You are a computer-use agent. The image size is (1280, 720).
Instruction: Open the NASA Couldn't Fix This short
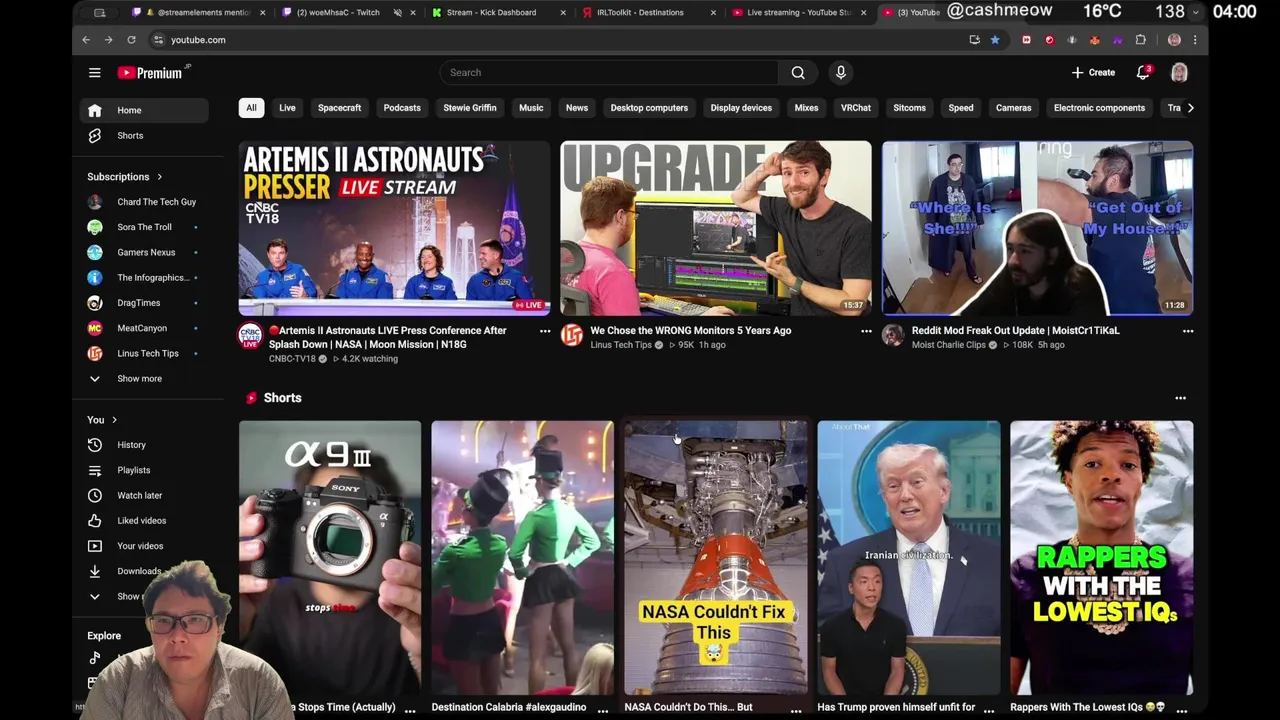[x=716, y=558]
